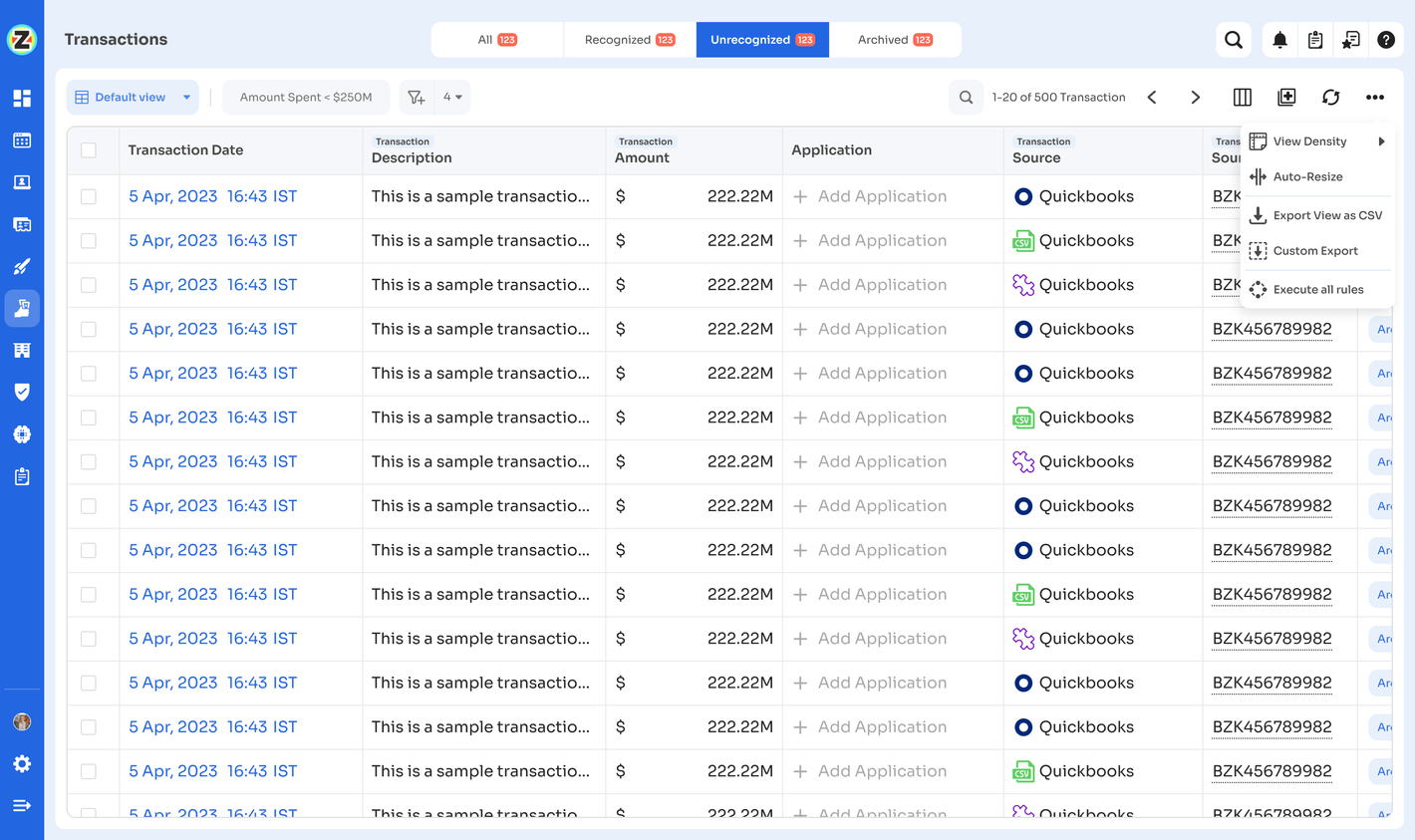Check the seventh transaction row checkbox

[x=89, y=461]
